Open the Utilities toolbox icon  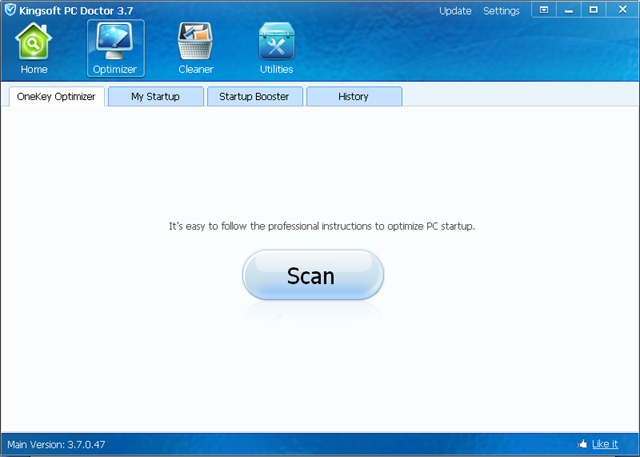click(276, 41)
